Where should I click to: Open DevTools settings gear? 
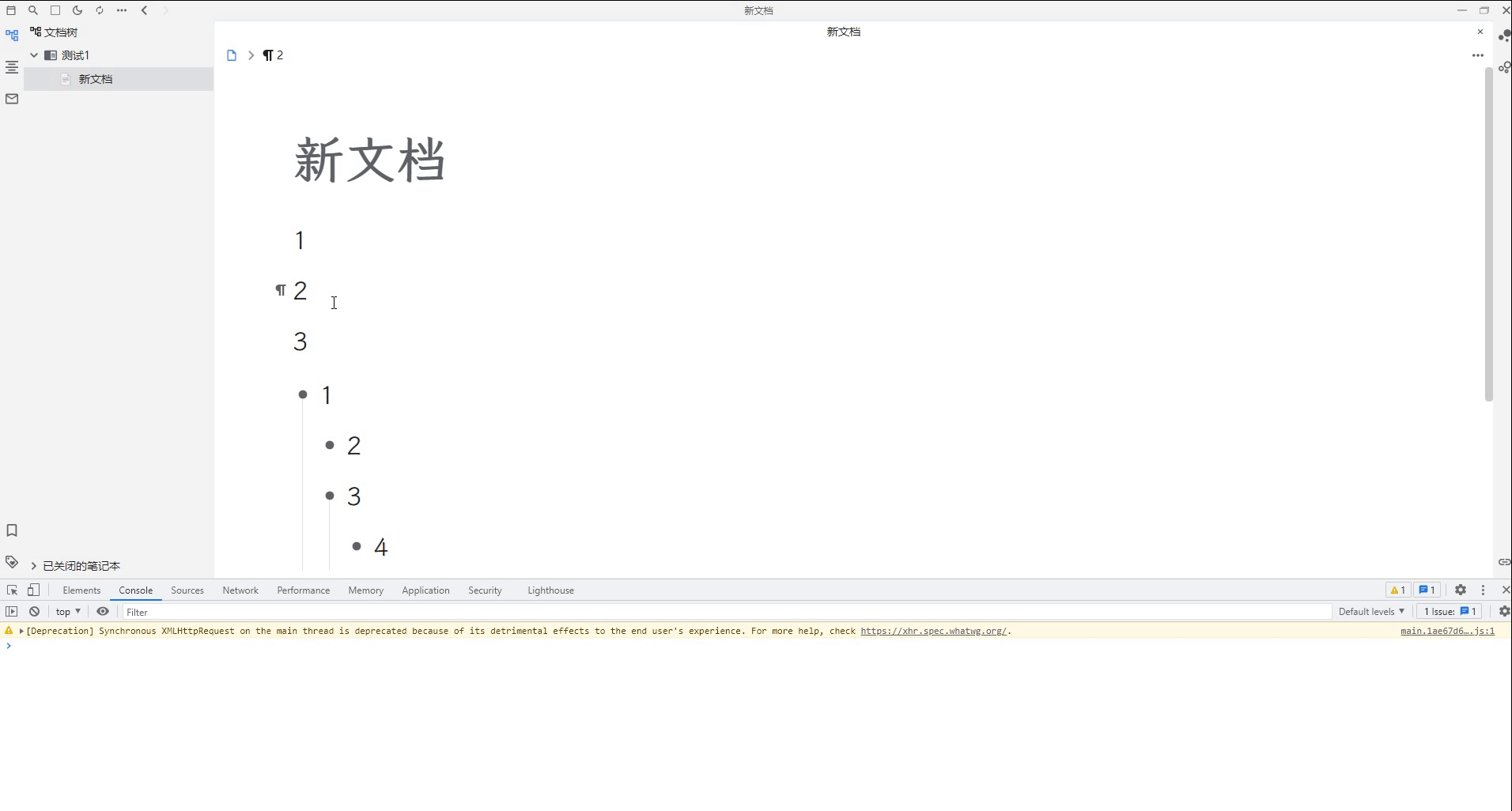pos(1460,590)
